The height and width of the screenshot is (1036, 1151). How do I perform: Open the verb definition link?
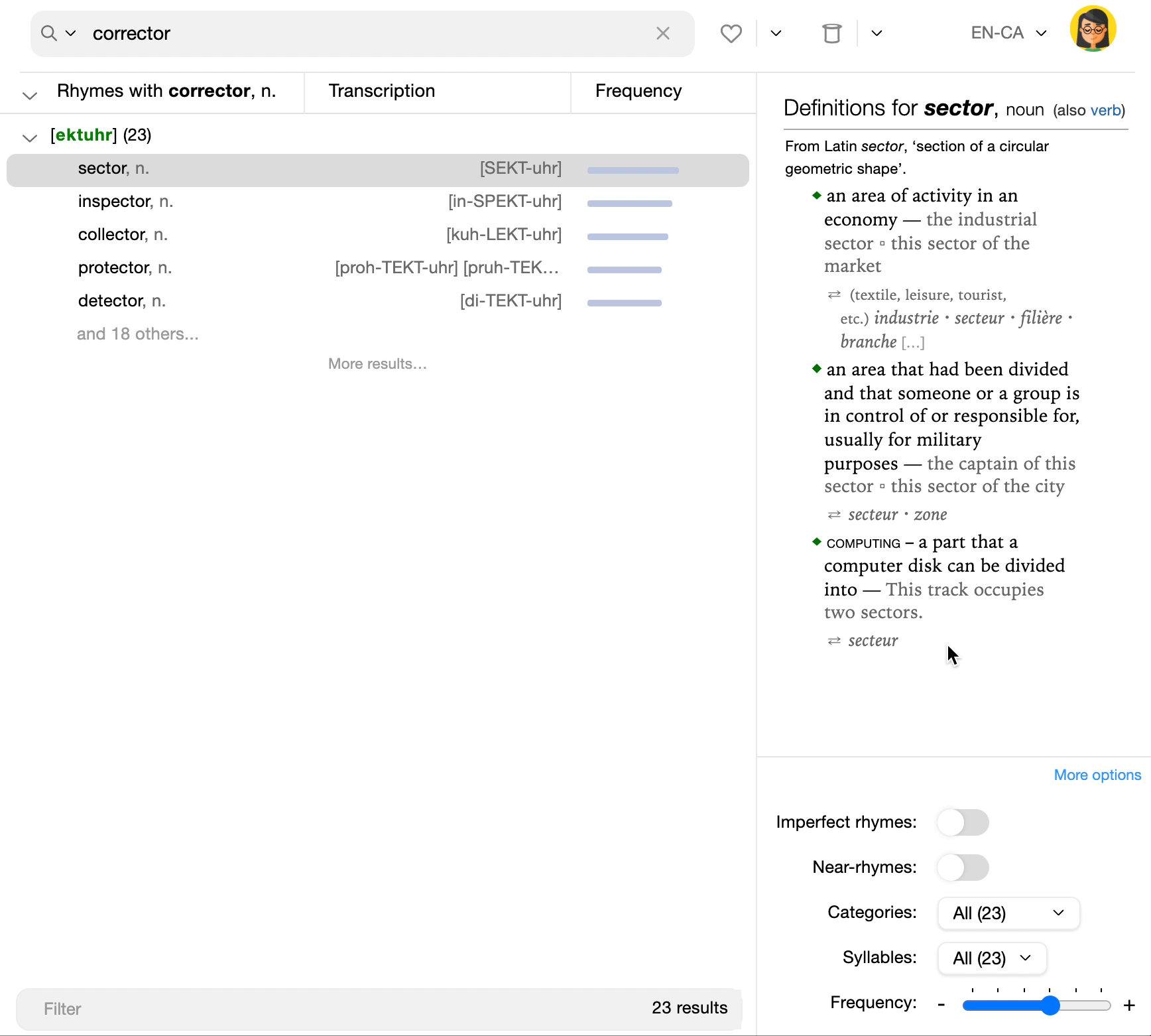coord(1105,110)
